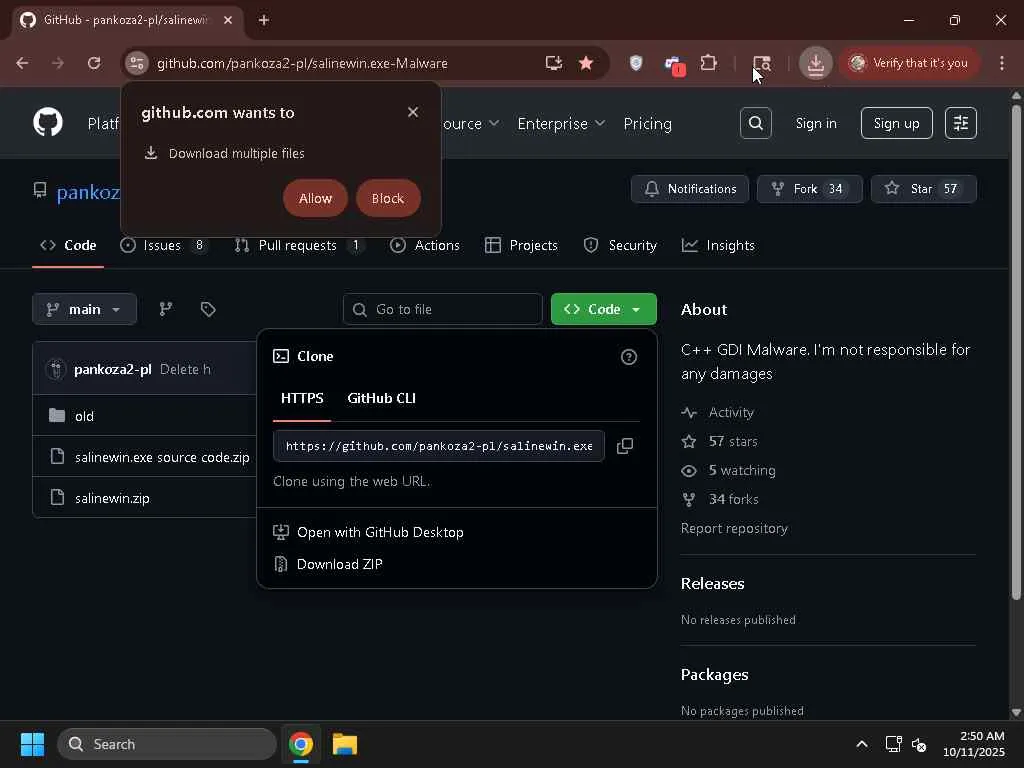Click the clone URL text field
The height and width of the screenshot is (768, 1024).
(x=439, y=446)
